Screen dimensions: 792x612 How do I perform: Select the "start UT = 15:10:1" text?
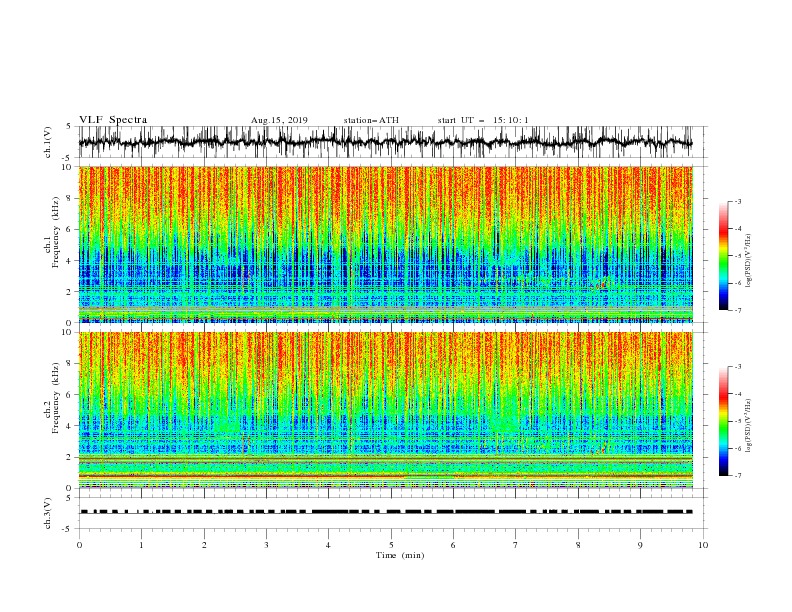(x=483, y=120)
